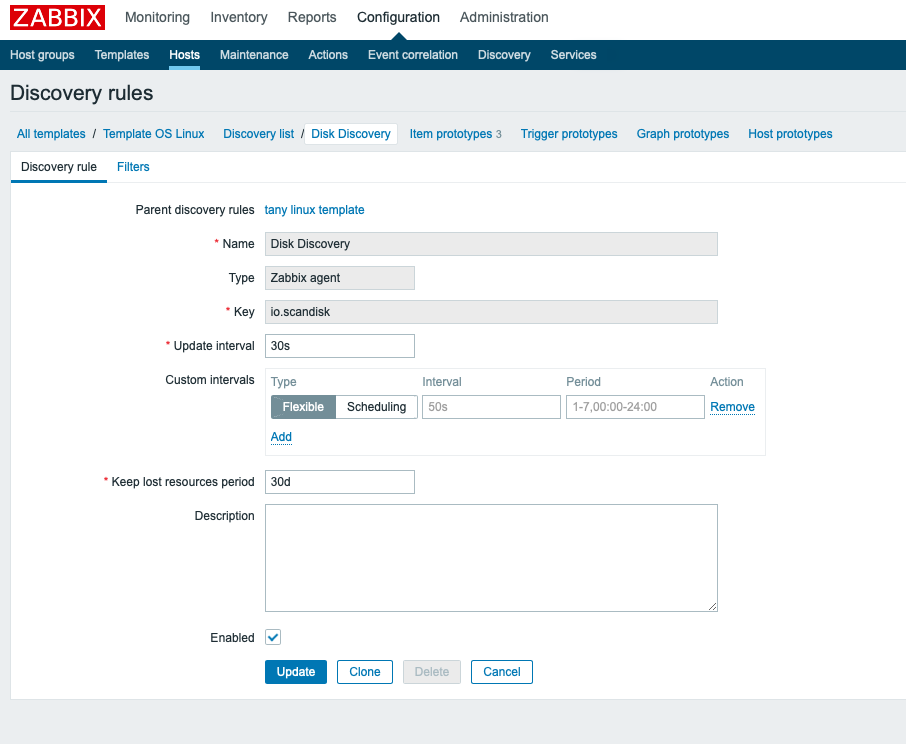
Task: Click the Keep lost resources period field
Action: click(x=340, y=482)
